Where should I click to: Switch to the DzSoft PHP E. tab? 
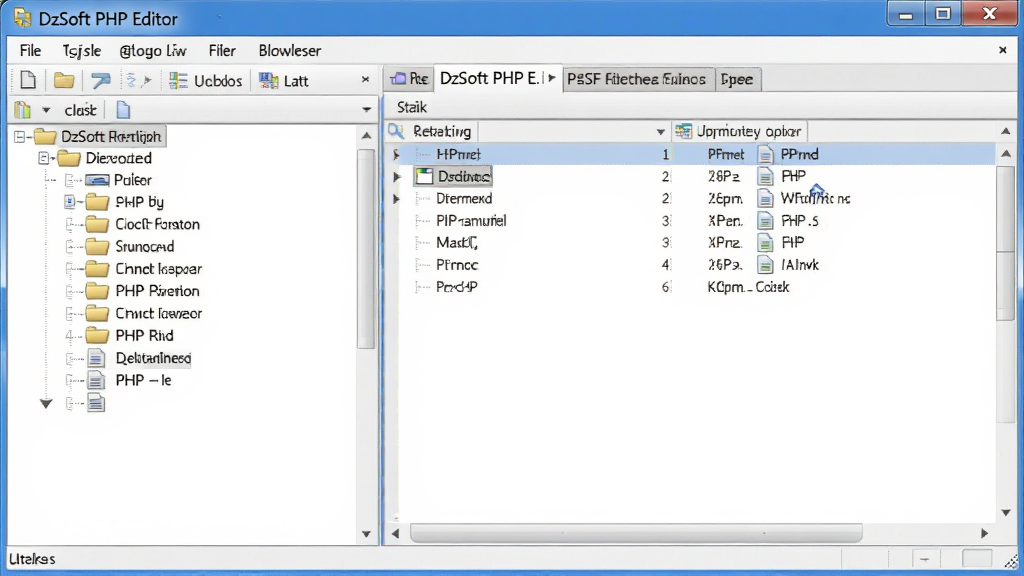pos(490,78)
